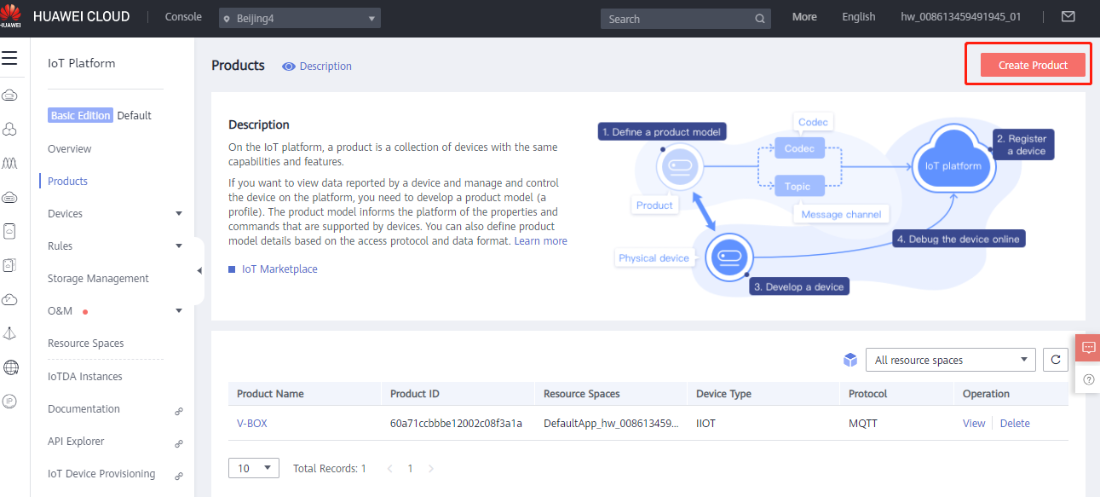Open the All resource spaces dropdown
Image resolution: width=1100 pixels, height=497 pixels.
tap(950, 360)
